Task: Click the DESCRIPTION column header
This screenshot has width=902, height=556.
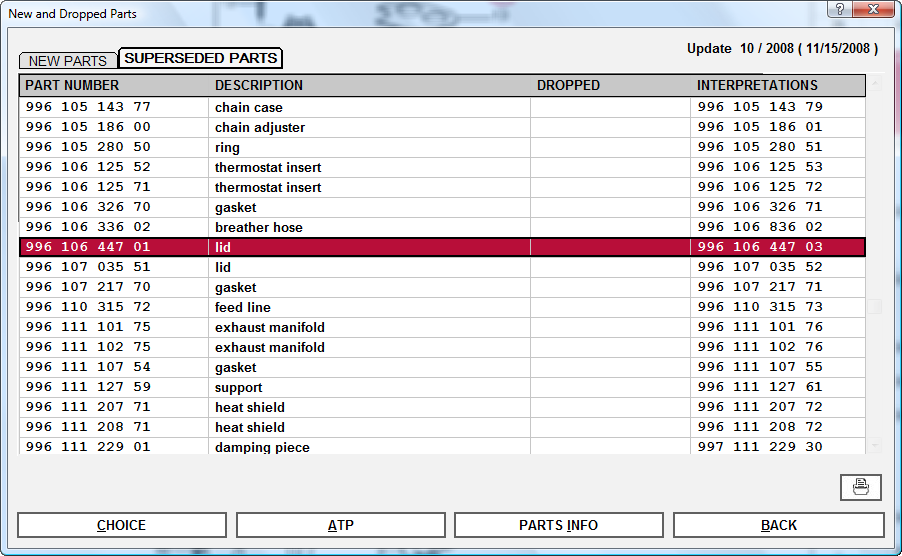Action: point(259,85)
